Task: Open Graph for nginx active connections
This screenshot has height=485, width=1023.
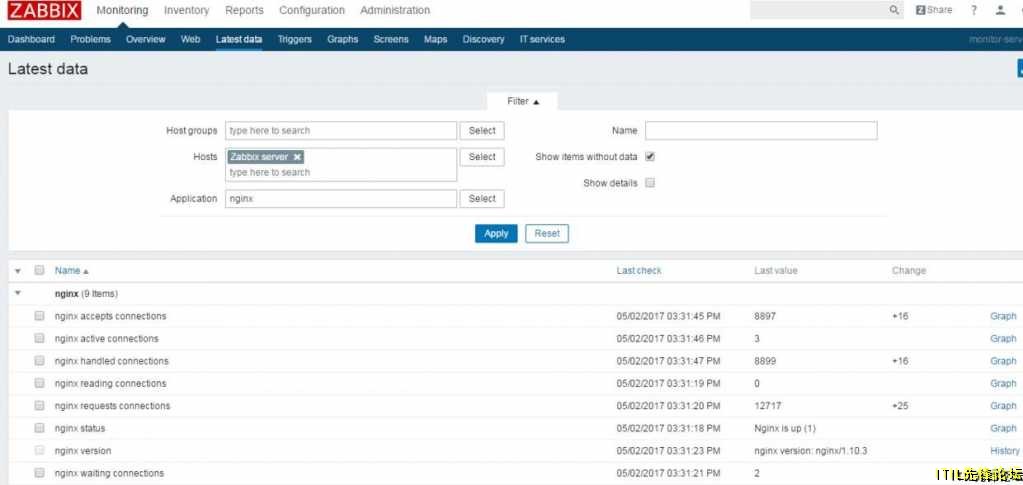Action: [x=1003, y=338]
